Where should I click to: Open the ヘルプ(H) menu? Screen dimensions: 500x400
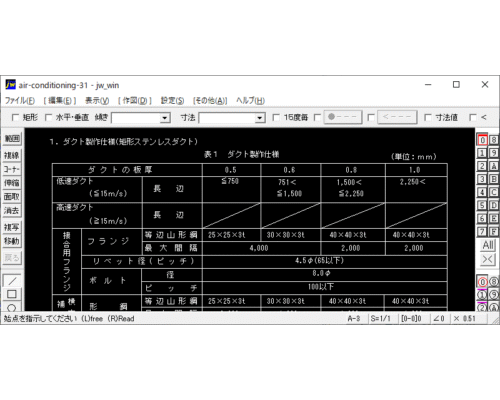(x=250, y=100)
